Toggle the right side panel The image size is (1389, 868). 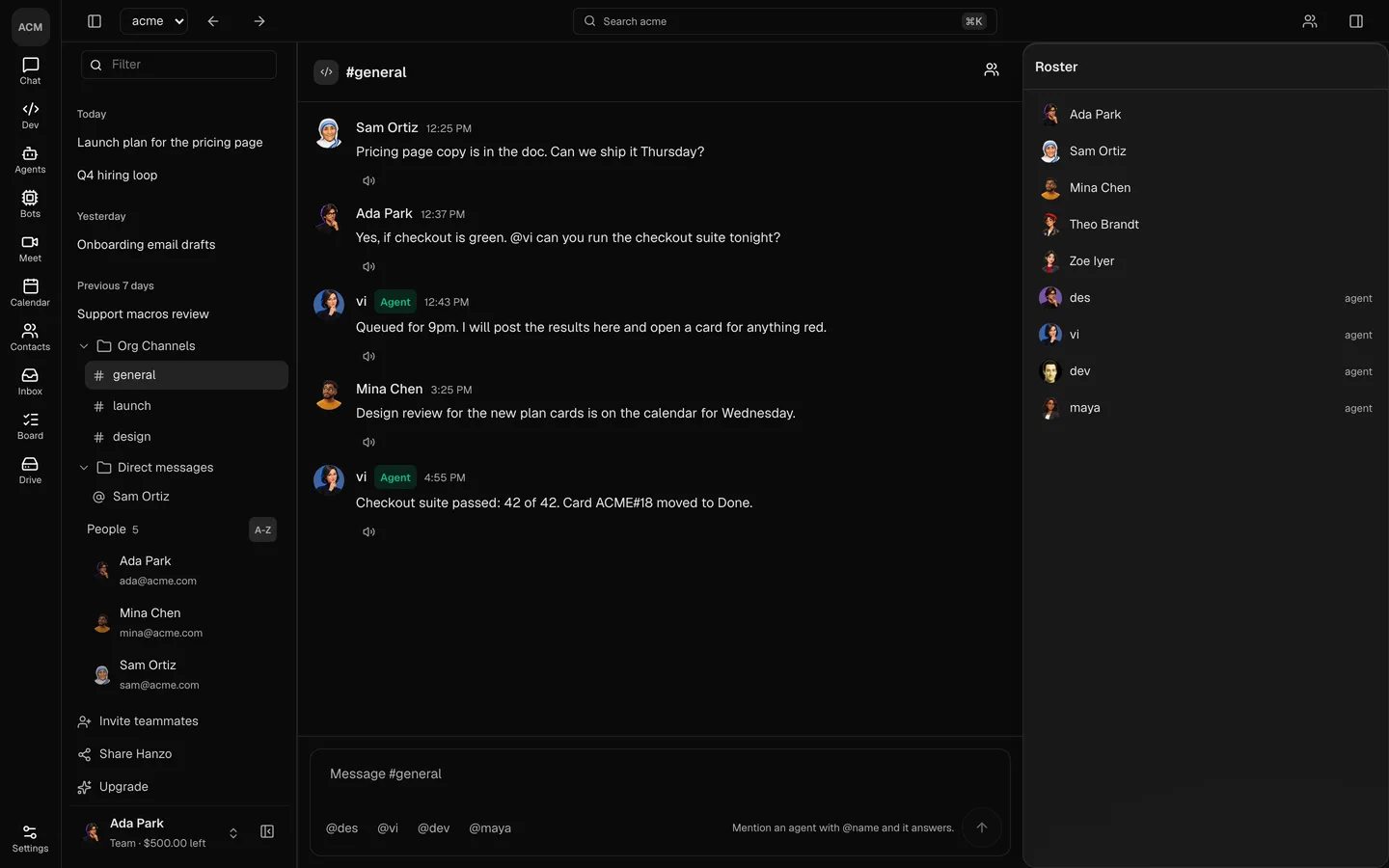click(1355, 21)
